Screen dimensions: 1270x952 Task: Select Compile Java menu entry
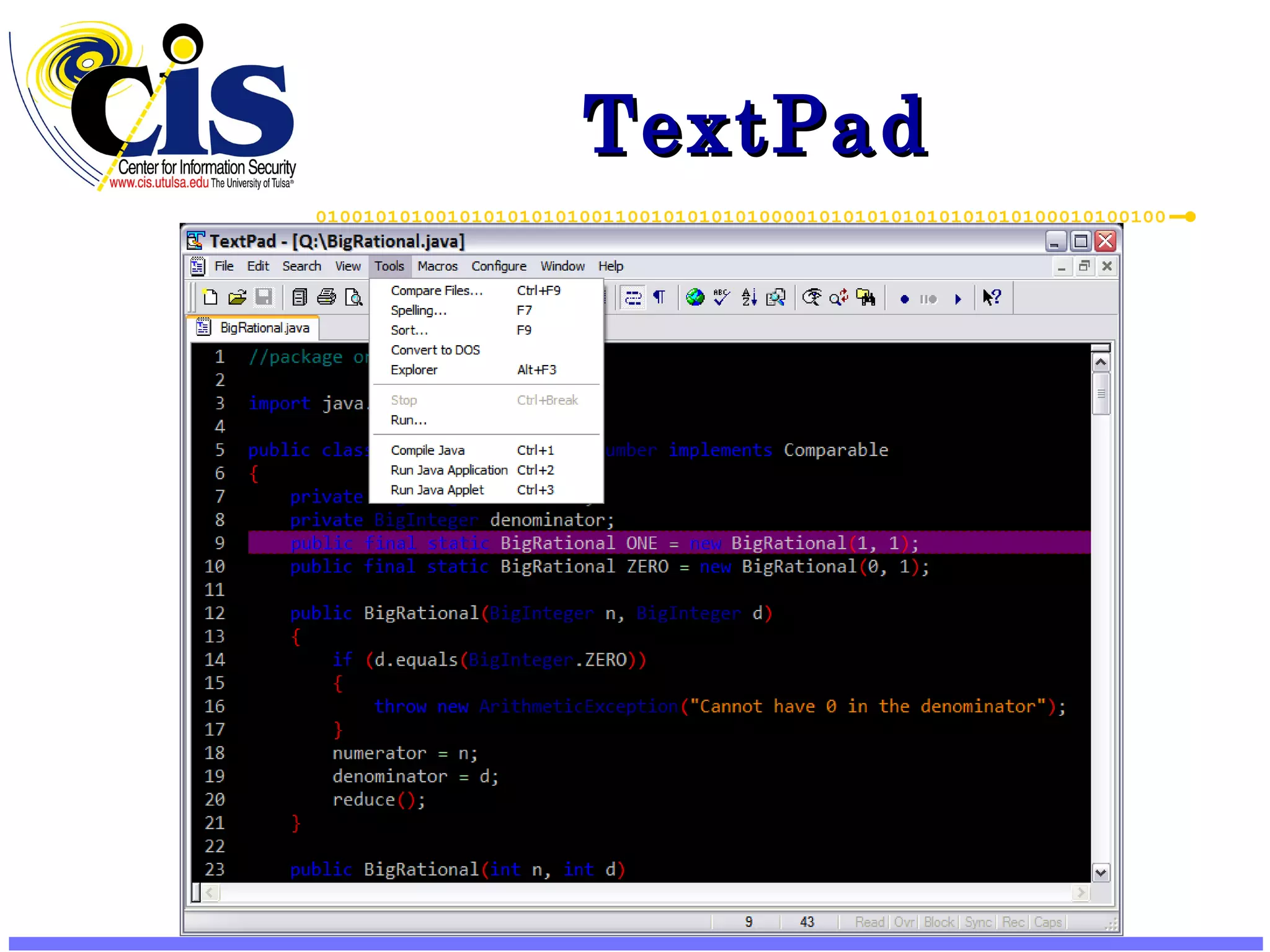tap(486, 451)
